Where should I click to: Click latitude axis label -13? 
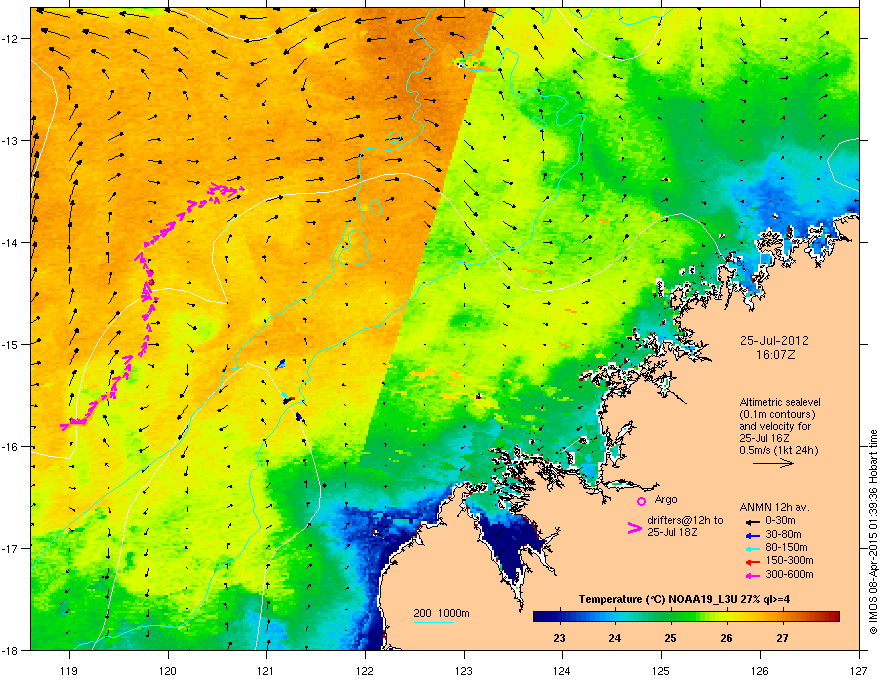tap(11, 140)
